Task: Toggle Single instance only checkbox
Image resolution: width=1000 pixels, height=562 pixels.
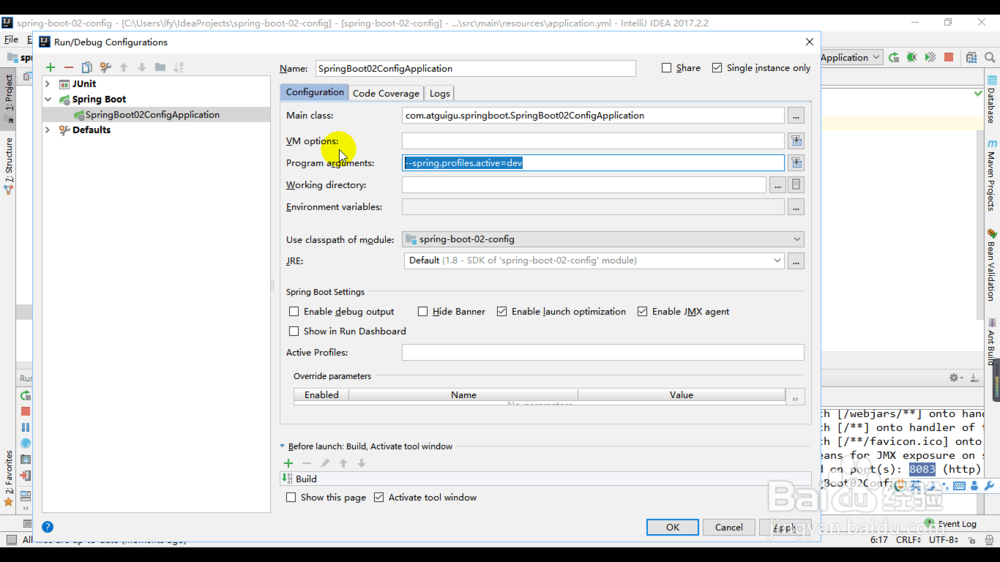Action: [x=717, y=68]
